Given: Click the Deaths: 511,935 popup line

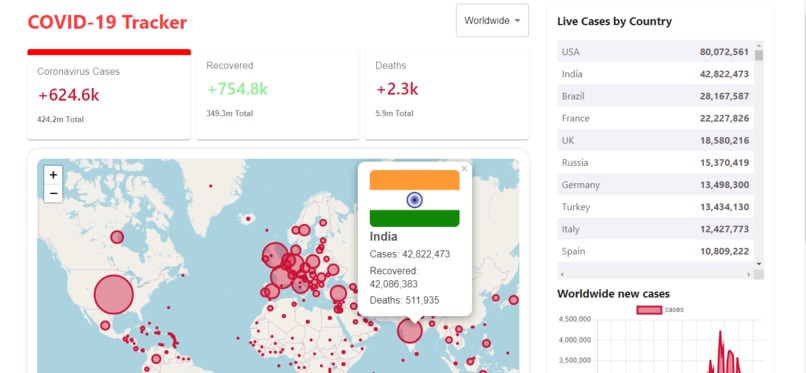Looking at the screenshot, I should point(405,300).
